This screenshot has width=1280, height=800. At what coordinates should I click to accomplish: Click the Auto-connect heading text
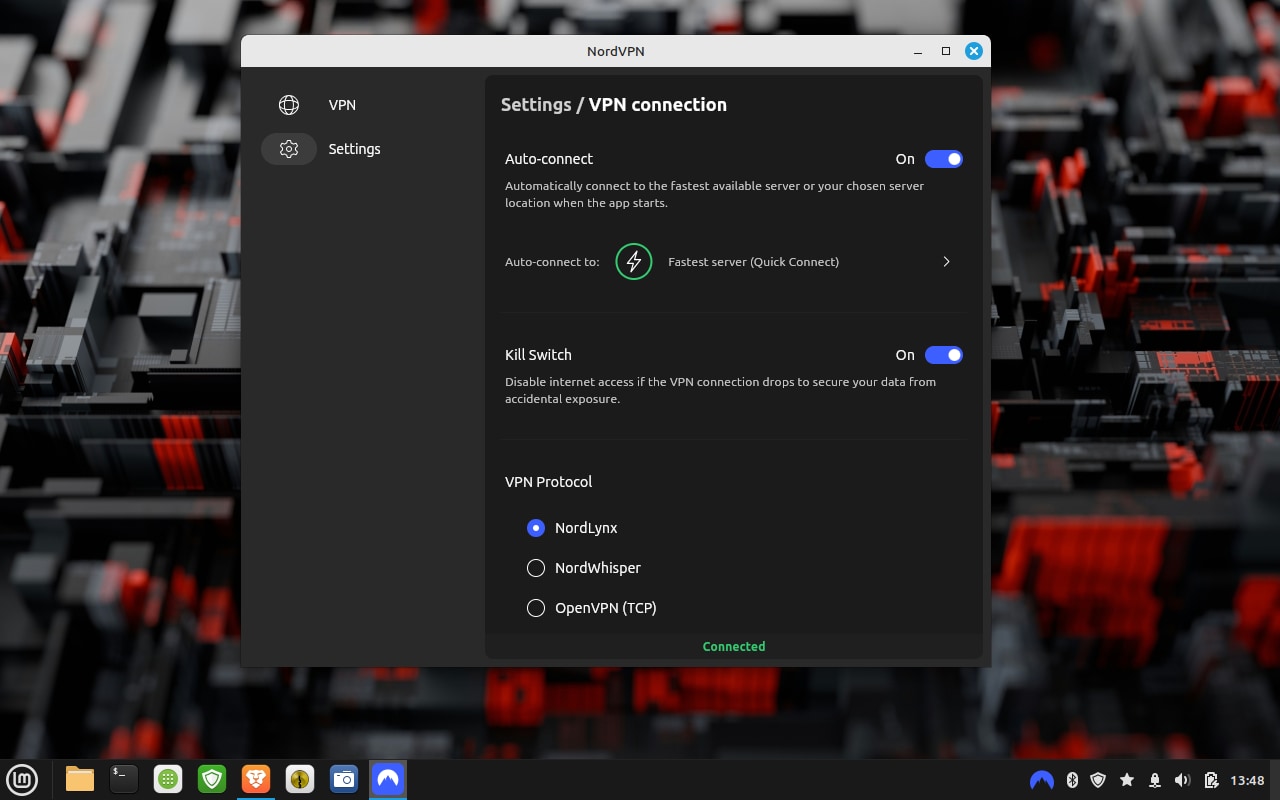click(549, 159)
